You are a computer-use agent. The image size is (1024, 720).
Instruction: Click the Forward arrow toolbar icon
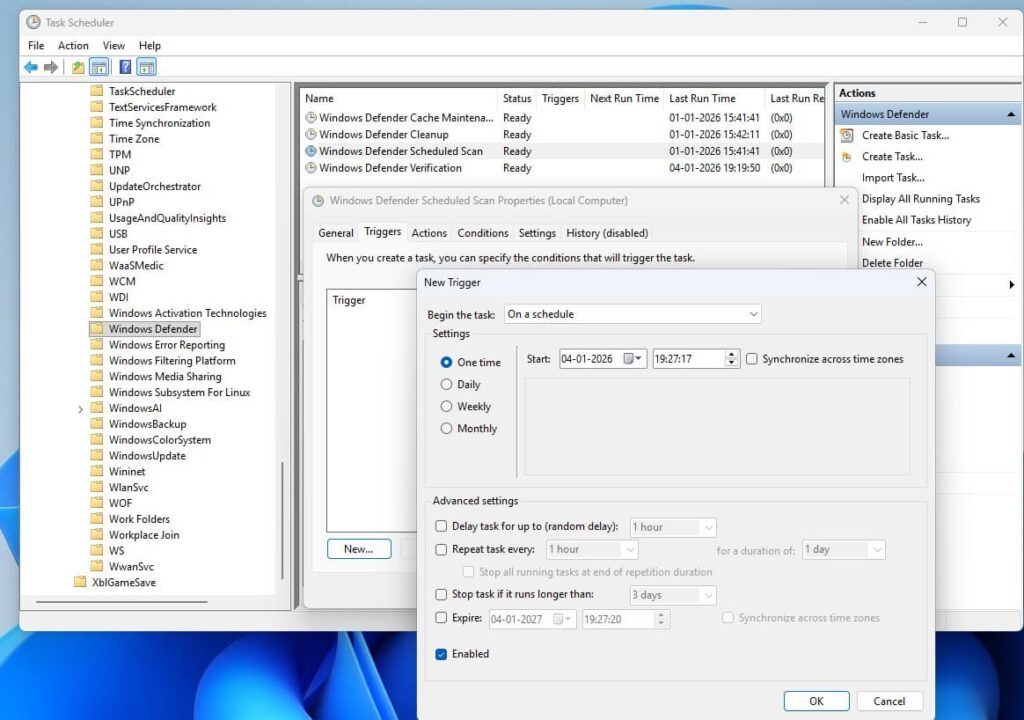pyautogui.click(x=50, y=67)
